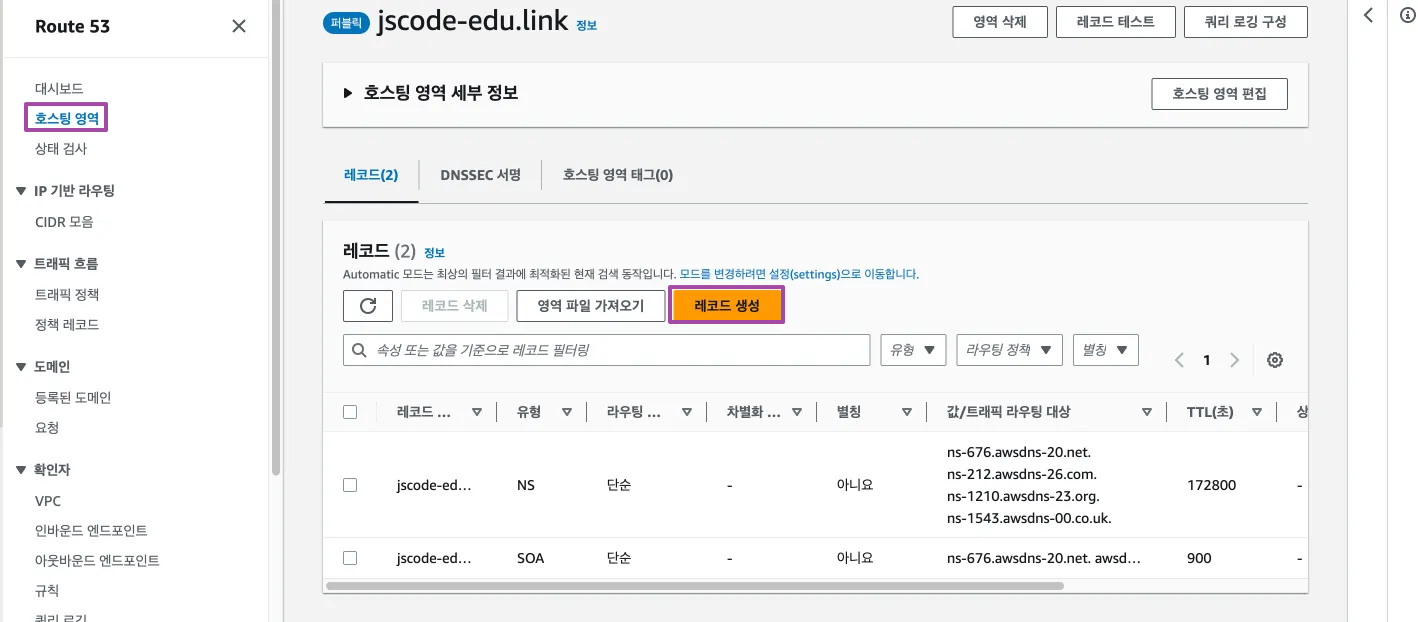Select SOA record name jscode-ed… cell

[434, 558]
